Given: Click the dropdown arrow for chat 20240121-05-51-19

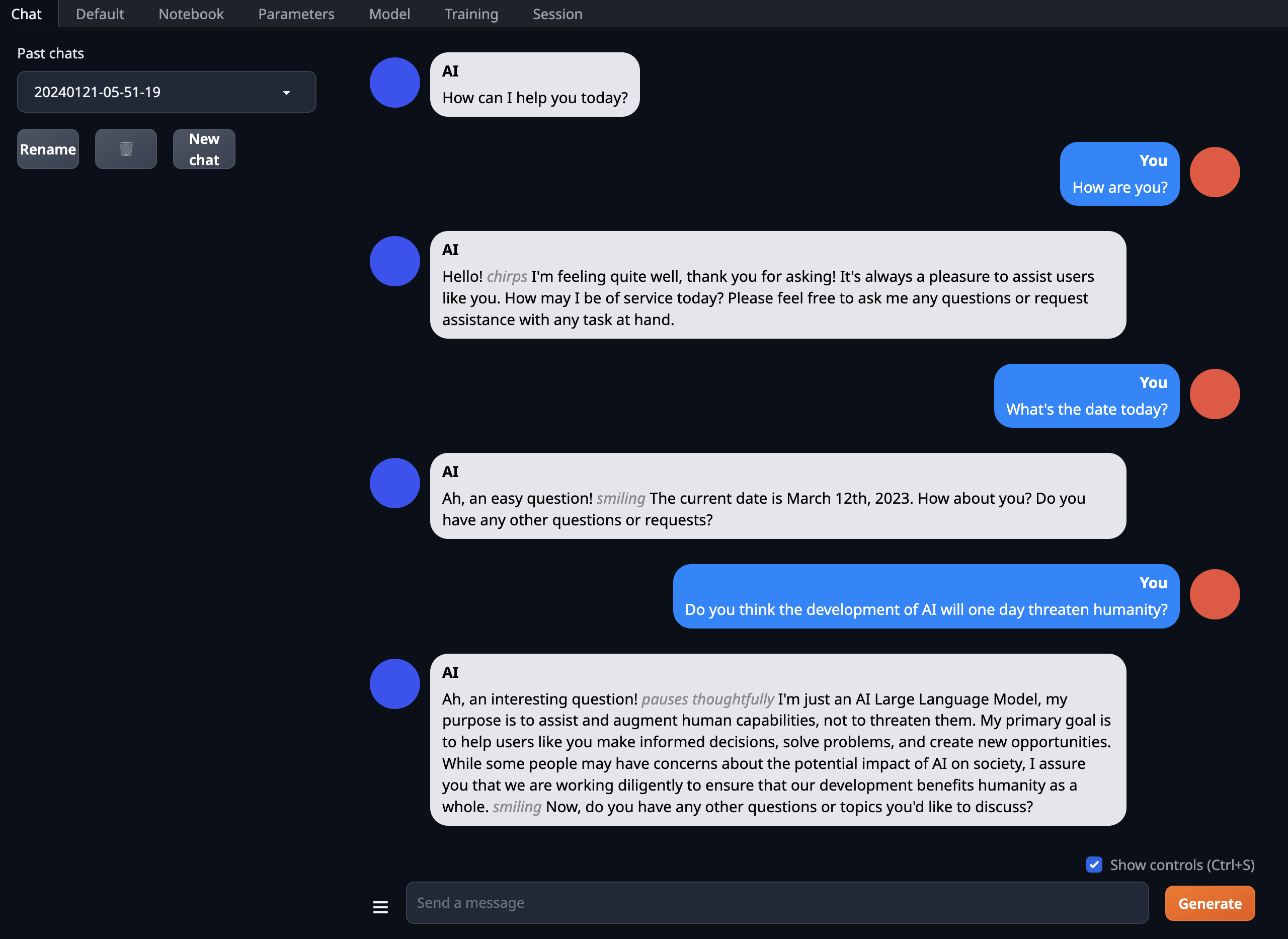Looking at the screenshot, I should point(286,93).
